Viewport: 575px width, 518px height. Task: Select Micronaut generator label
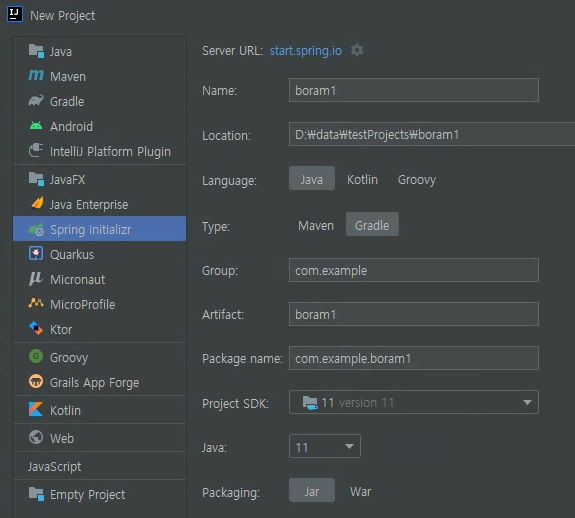coord(78,280)
